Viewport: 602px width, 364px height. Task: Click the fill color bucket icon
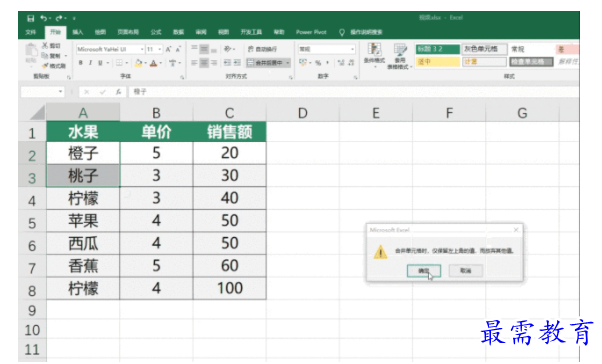(x=139, y=63)
